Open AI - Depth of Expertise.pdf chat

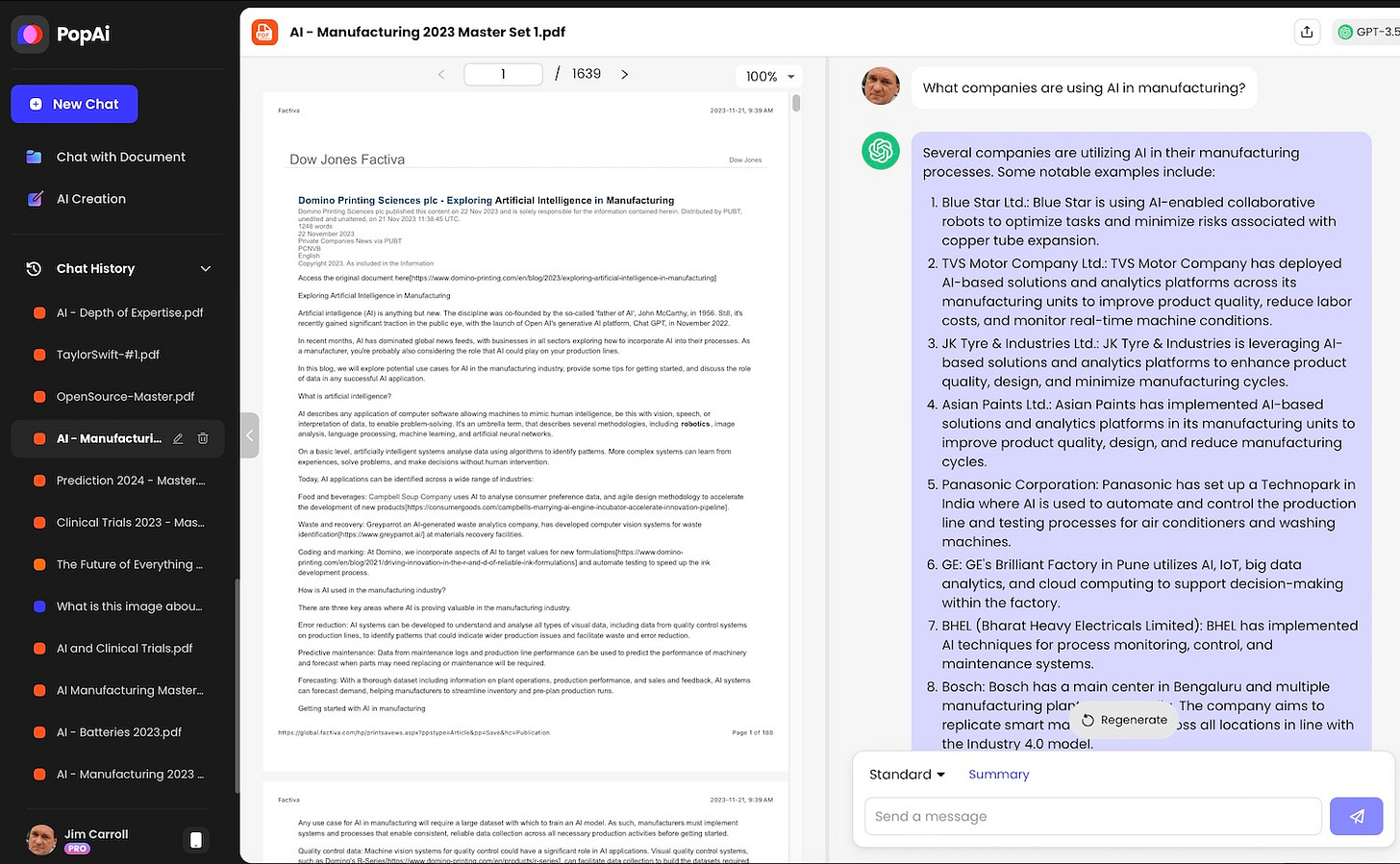[x=130, y=312]
